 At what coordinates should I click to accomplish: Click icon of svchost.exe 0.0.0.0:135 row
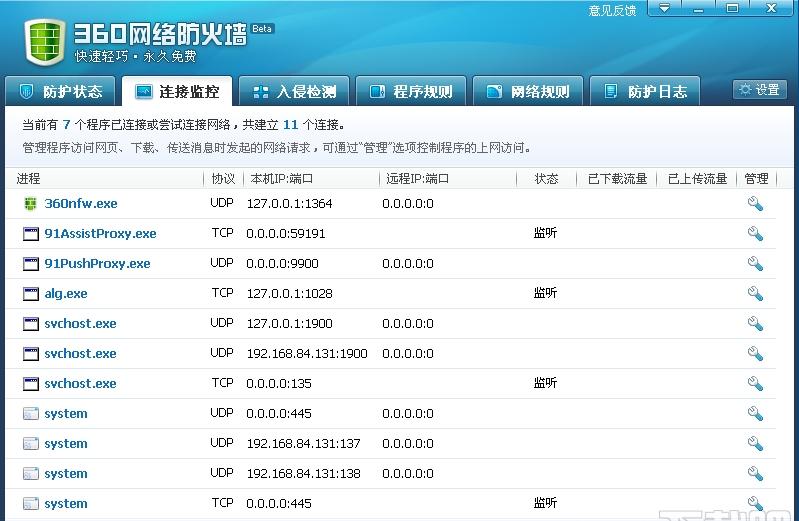pos(31,384)
